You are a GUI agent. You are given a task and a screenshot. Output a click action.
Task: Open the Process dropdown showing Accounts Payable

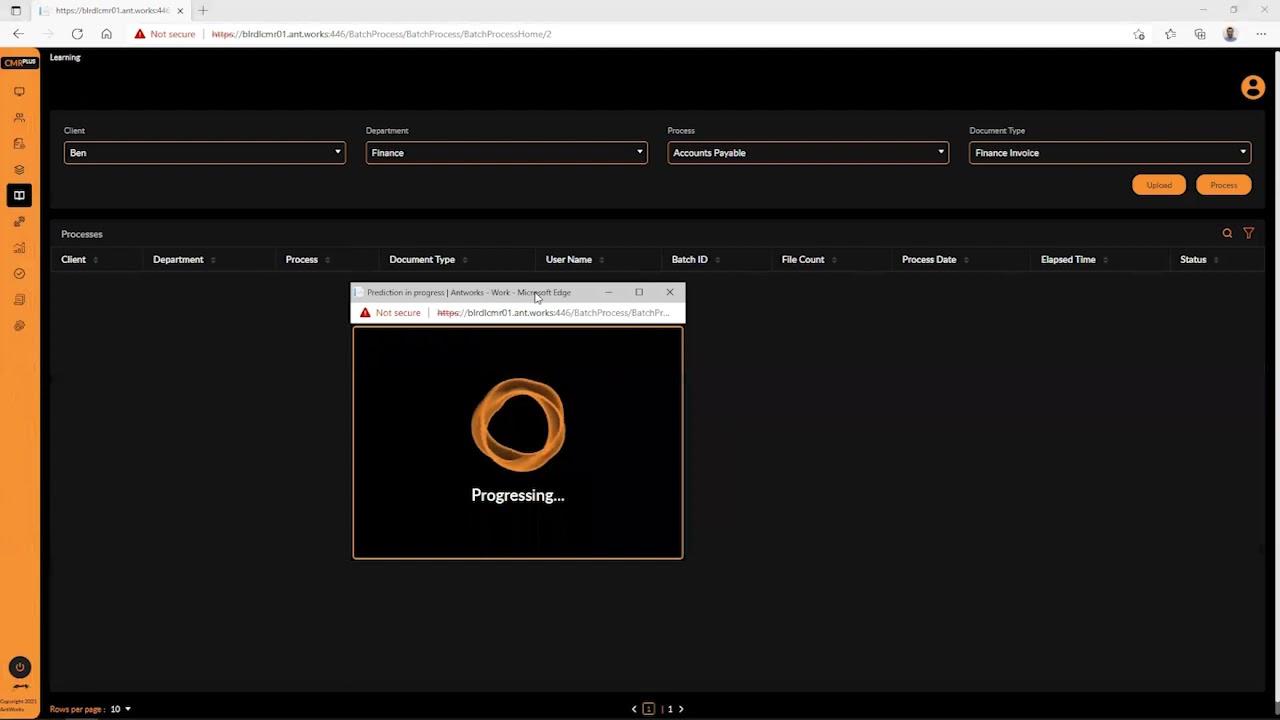(808, 153)
